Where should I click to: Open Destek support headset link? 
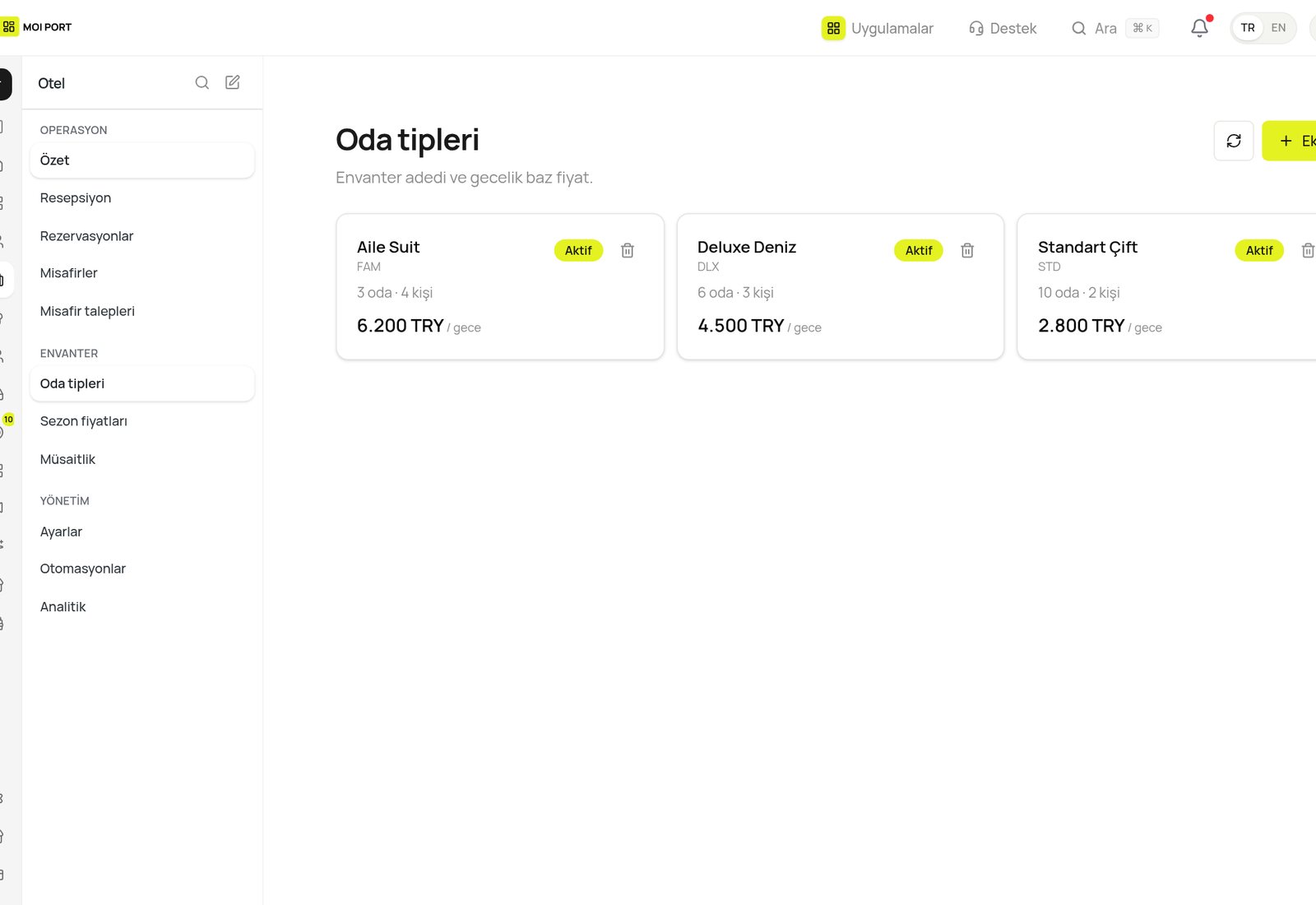(x=1003, y=28)
